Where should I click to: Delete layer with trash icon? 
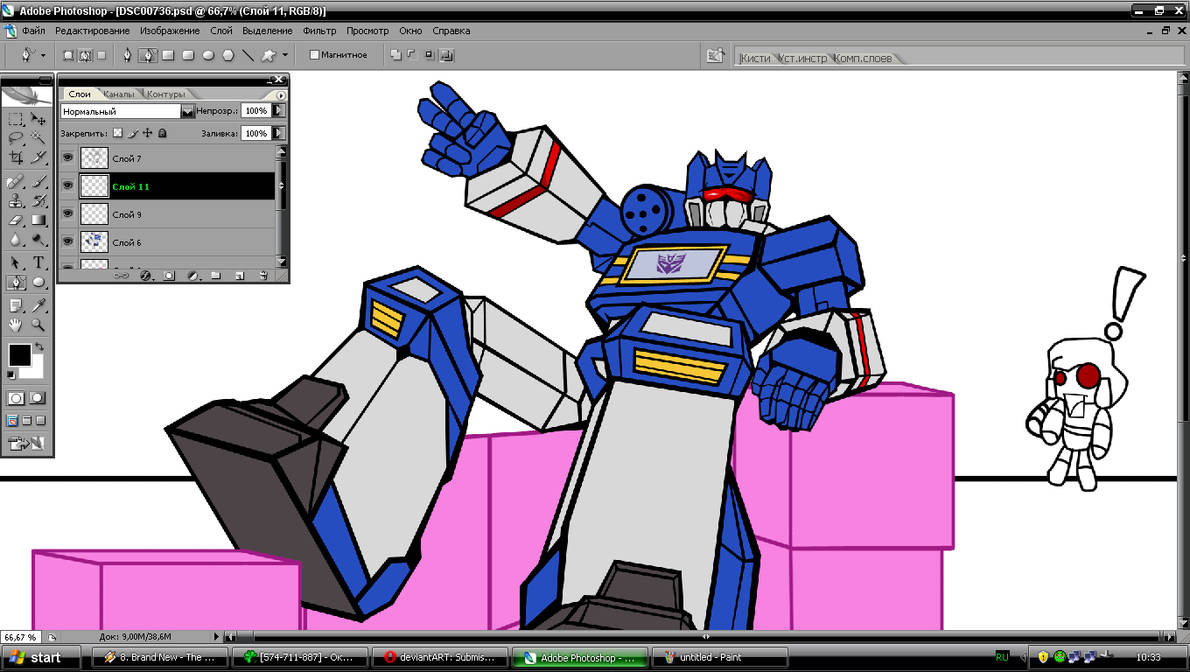tap(263, 276)
